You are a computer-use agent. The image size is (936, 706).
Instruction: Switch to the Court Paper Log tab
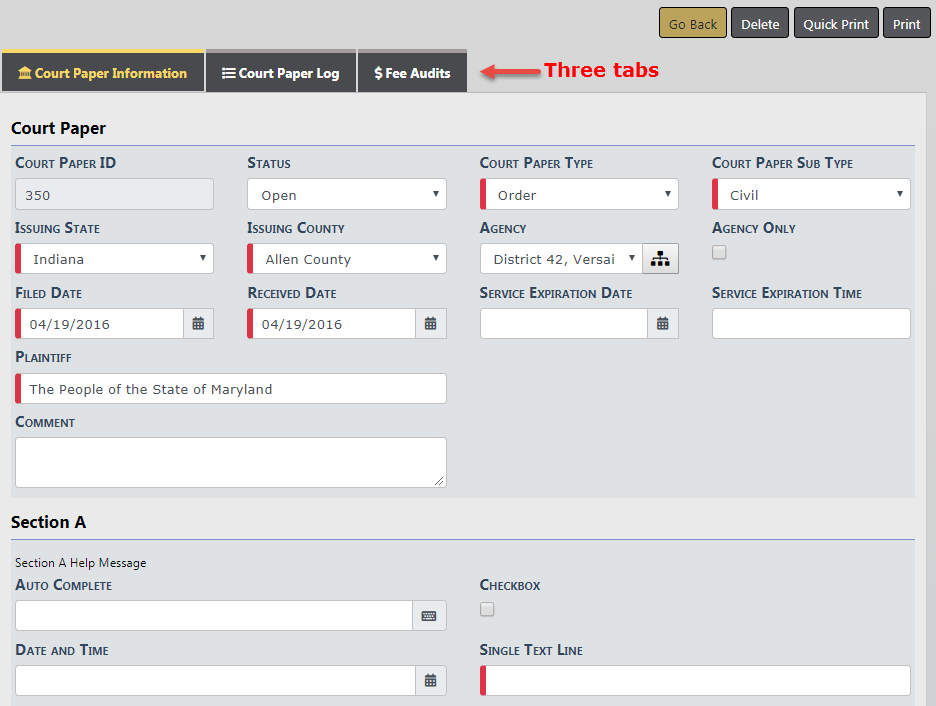tap(281, 73)
